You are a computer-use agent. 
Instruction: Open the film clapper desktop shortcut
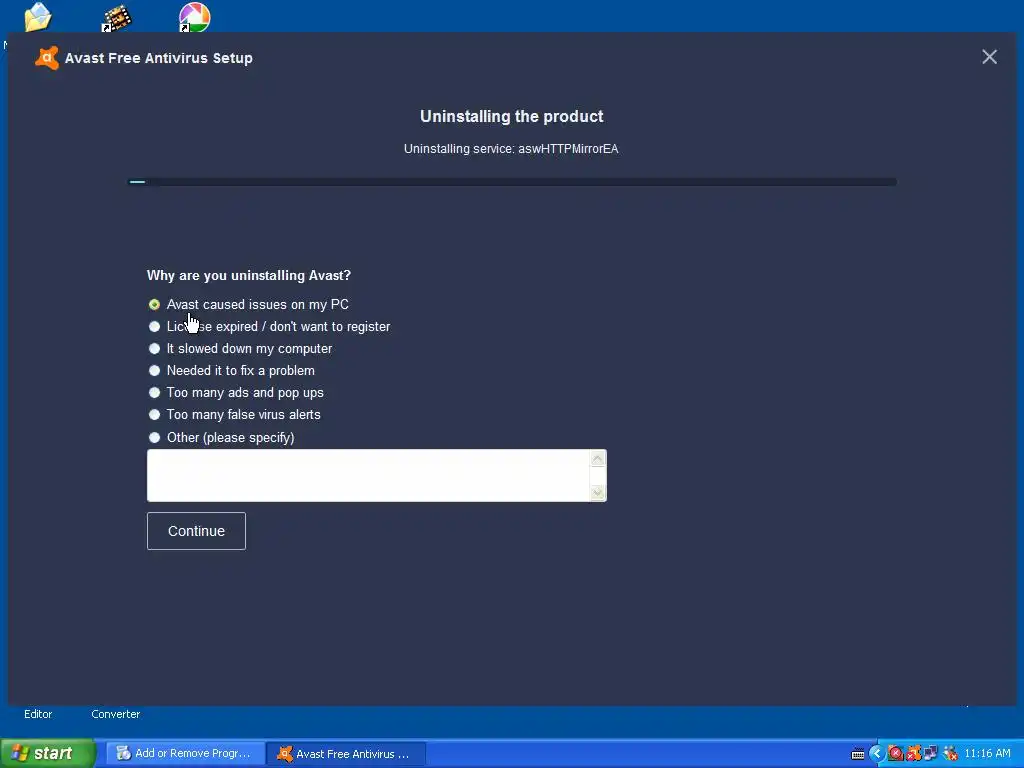[116, 18]
